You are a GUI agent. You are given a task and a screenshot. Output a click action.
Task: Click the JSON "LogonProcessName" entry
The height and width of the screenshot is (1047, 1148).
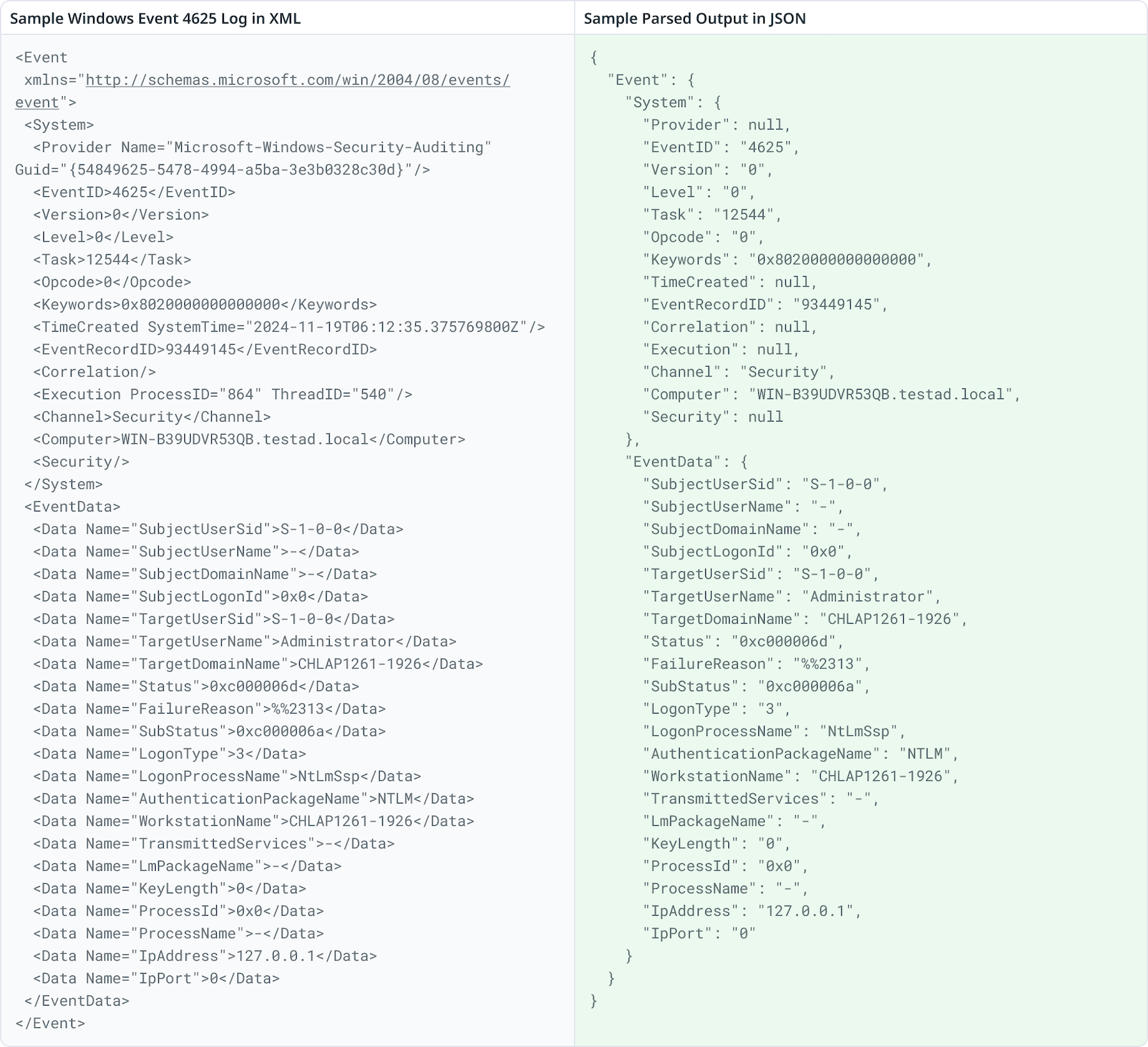coord(774,731)
